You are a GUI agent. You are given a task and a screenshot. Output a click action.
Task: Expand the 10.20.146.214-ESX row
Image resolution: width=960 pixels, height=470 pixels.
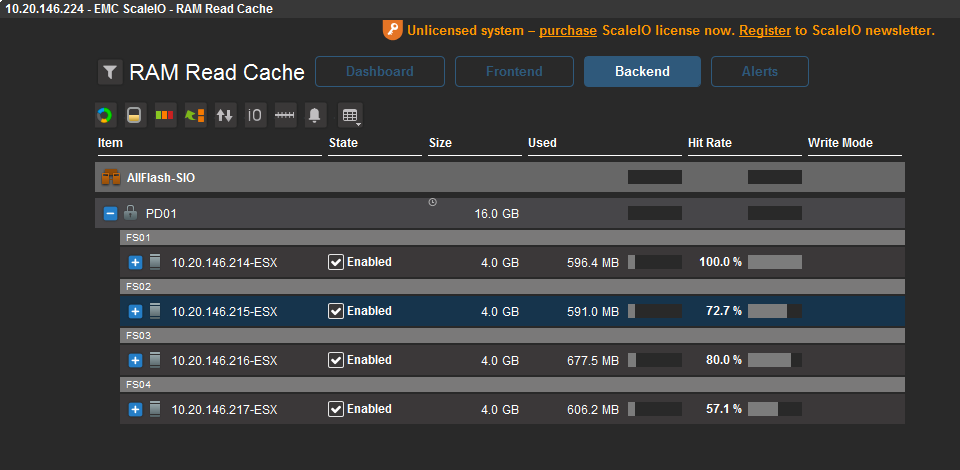pos(135,263)
